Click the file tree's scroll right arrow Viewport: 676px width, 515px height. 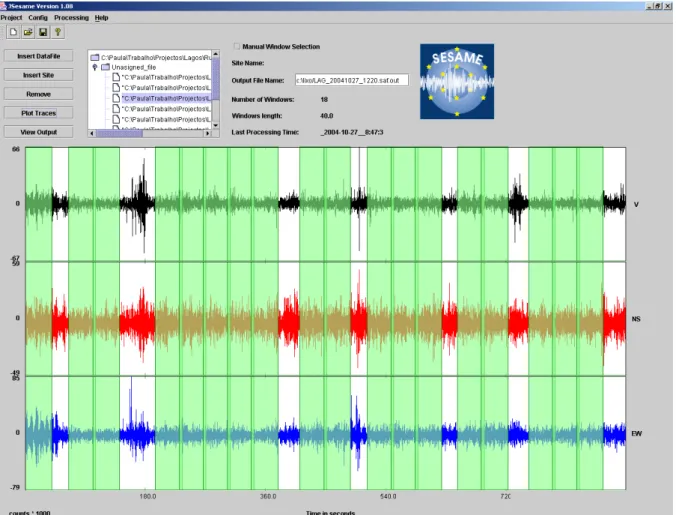tap(208, 134)
